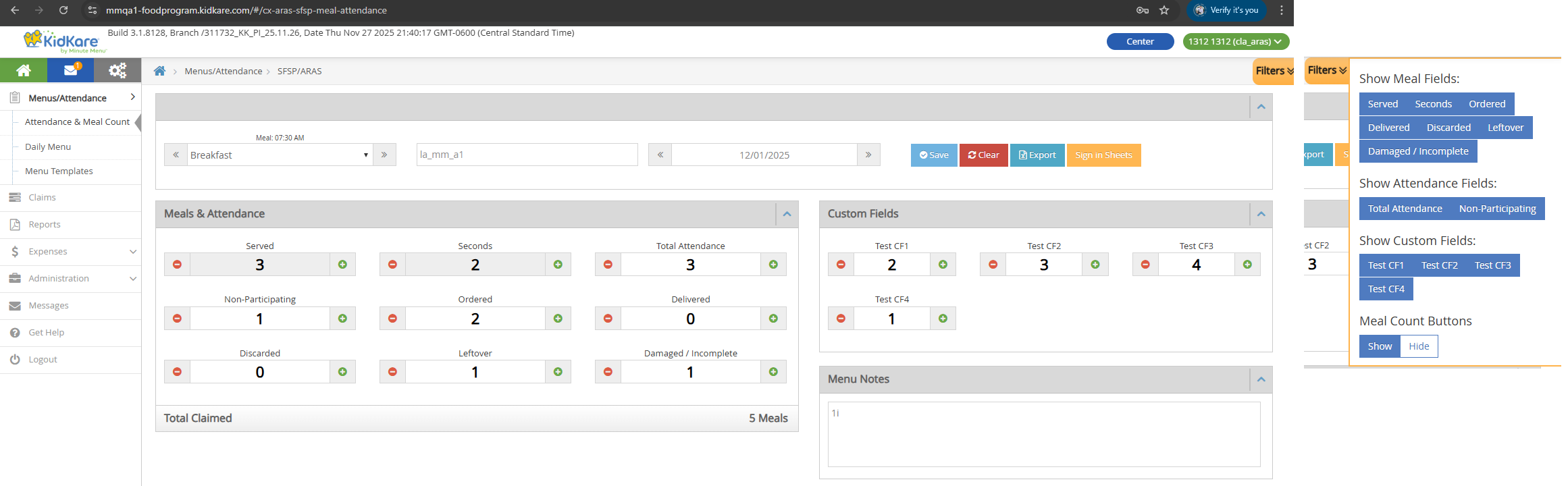
Task: Toggle Test CF4 custom field filter
Action: (1386, 289)
